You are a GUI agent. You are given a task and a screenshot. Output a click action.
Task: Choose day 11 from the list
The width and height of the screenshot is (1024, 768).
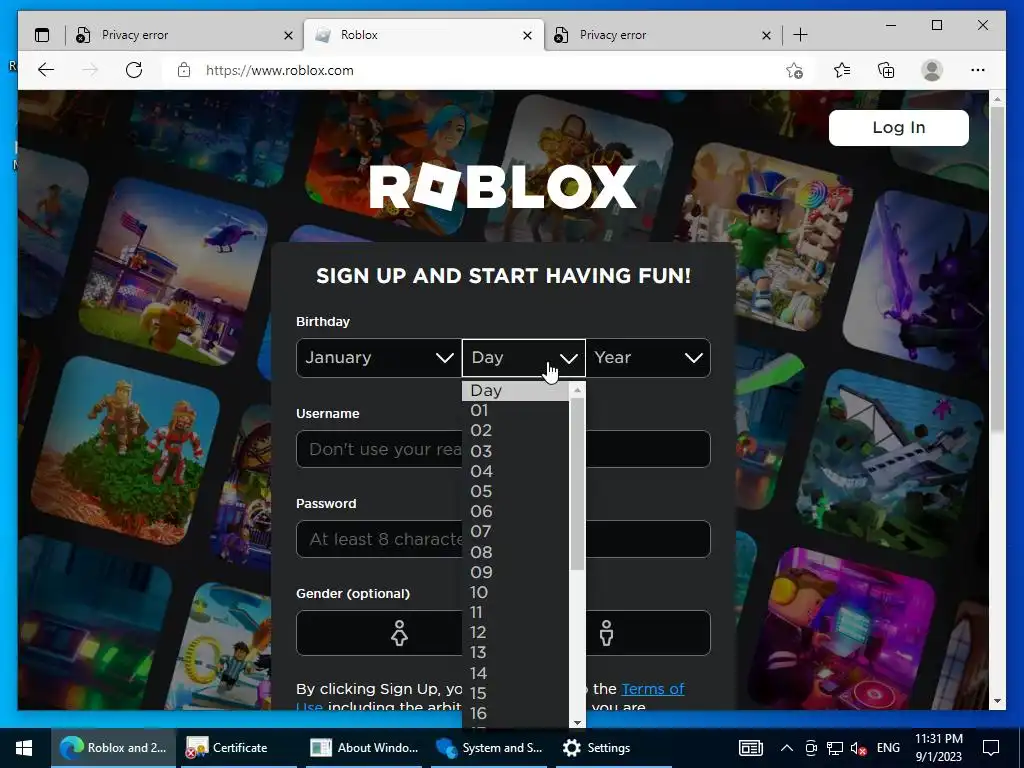point(516,613)
